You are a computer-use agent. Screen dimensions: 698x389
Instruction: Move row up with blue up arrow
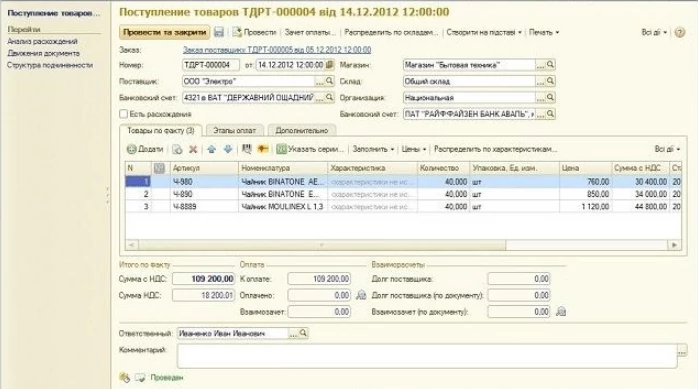pyautogui.click(x=211, y=150)
